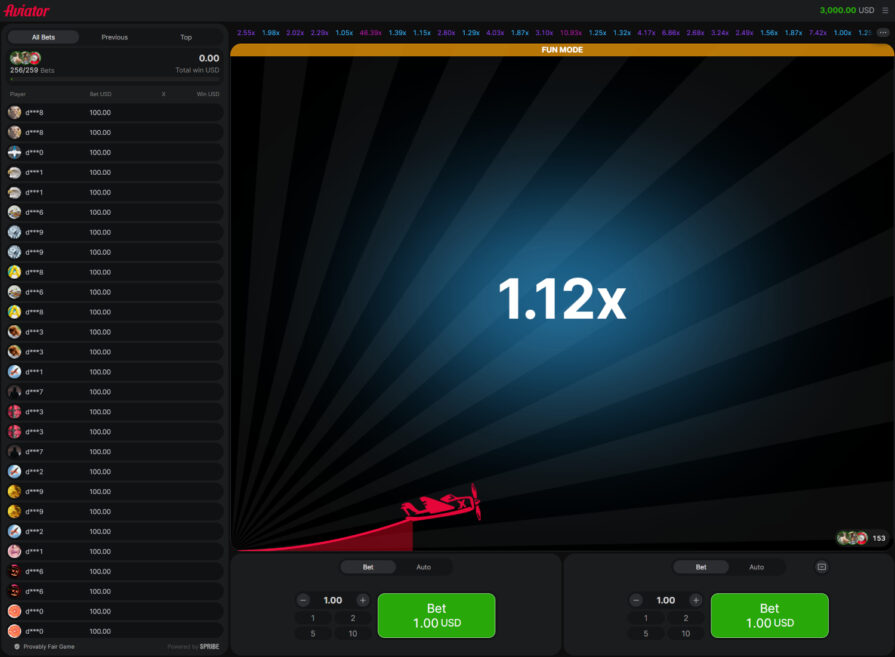Image resolution: width=895 pixels, height=657 pixels.
Task: Open the hamburger menu beside the balance
Action: (x=885, y=10)
